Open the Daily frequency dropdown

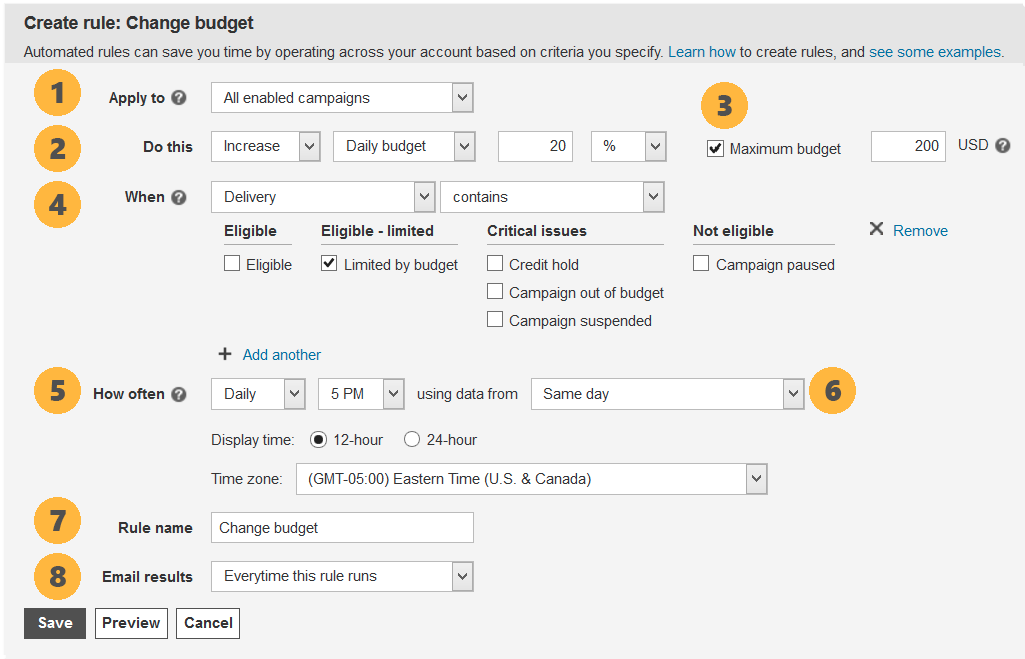click(x=258, y=394)
